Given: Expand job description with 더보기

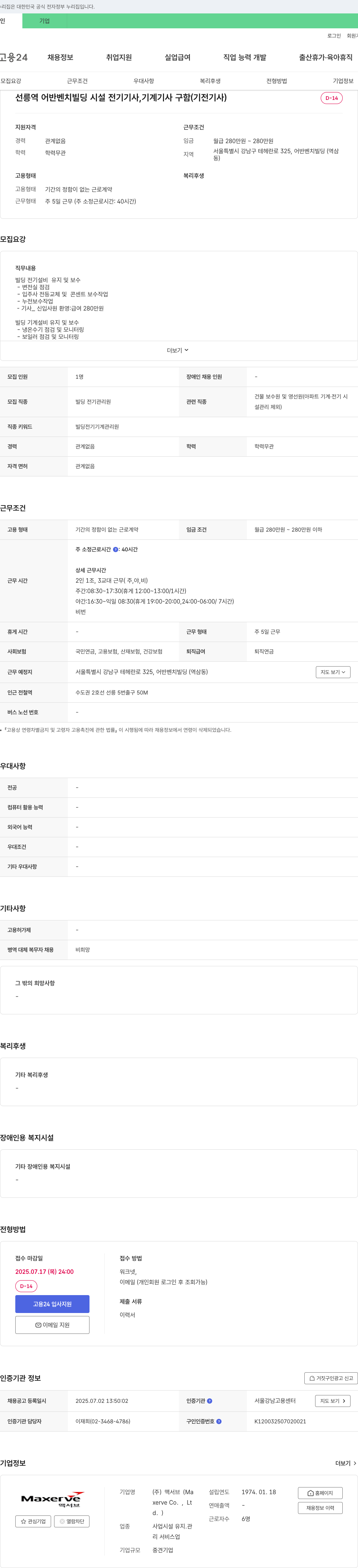Looking at the screenshot, I should pyautogui.click(x=178, y=350).
